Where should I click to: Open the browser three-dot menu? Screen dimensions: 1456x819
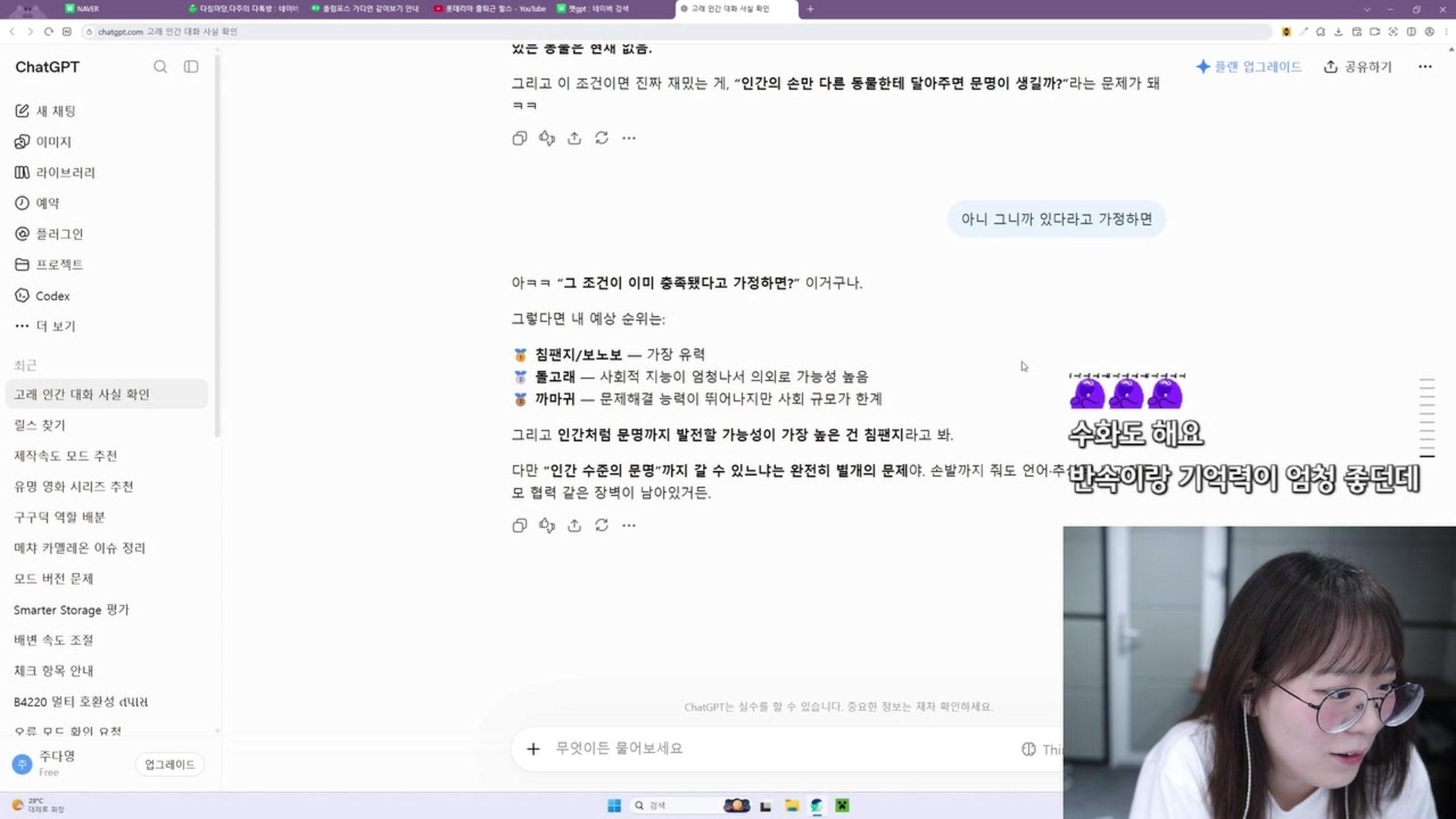pyautogui.click(x=1446, y=31)
